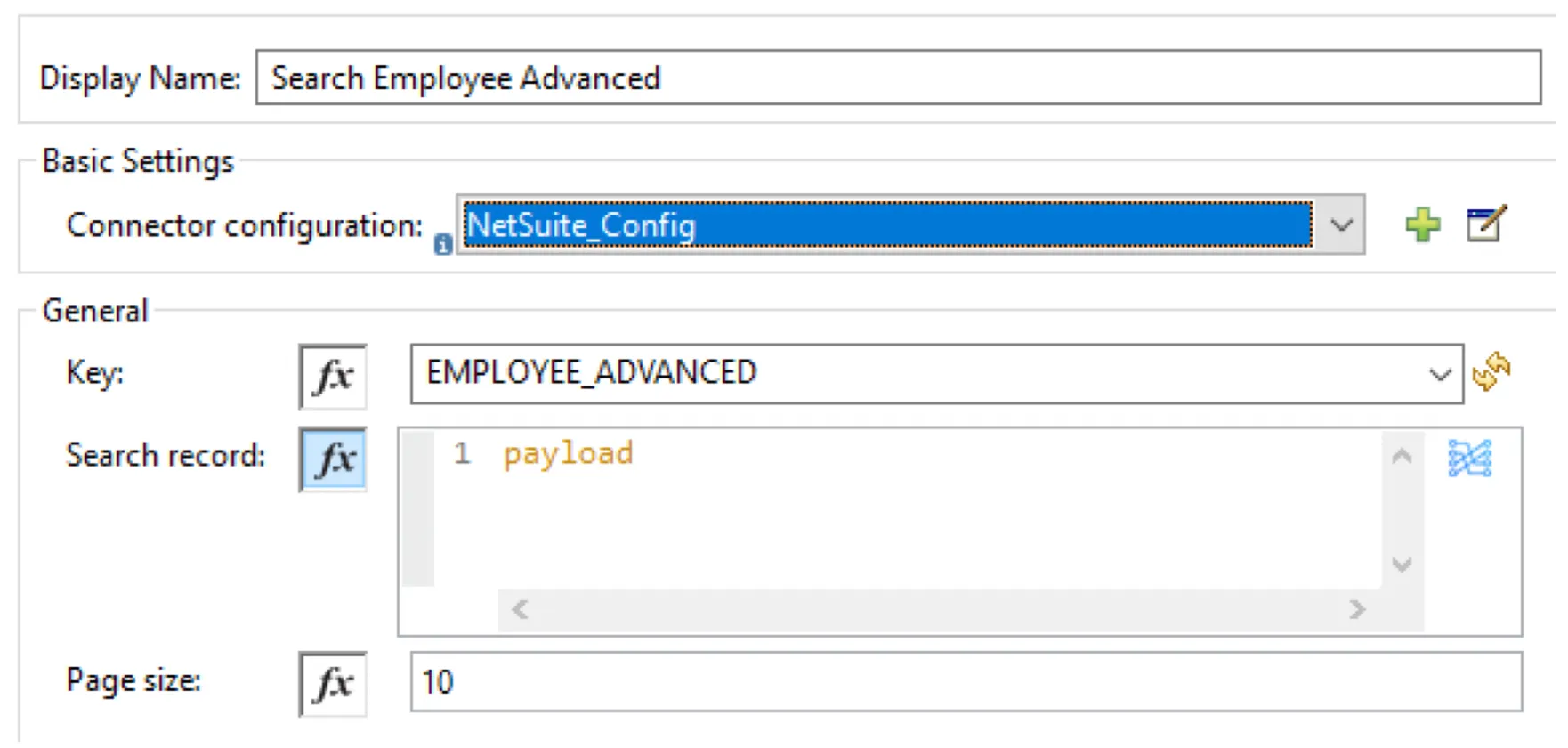Click the editor's scroll down arrow
Viewport: 1568px width, 748px height.
[x=1402, y=565]
